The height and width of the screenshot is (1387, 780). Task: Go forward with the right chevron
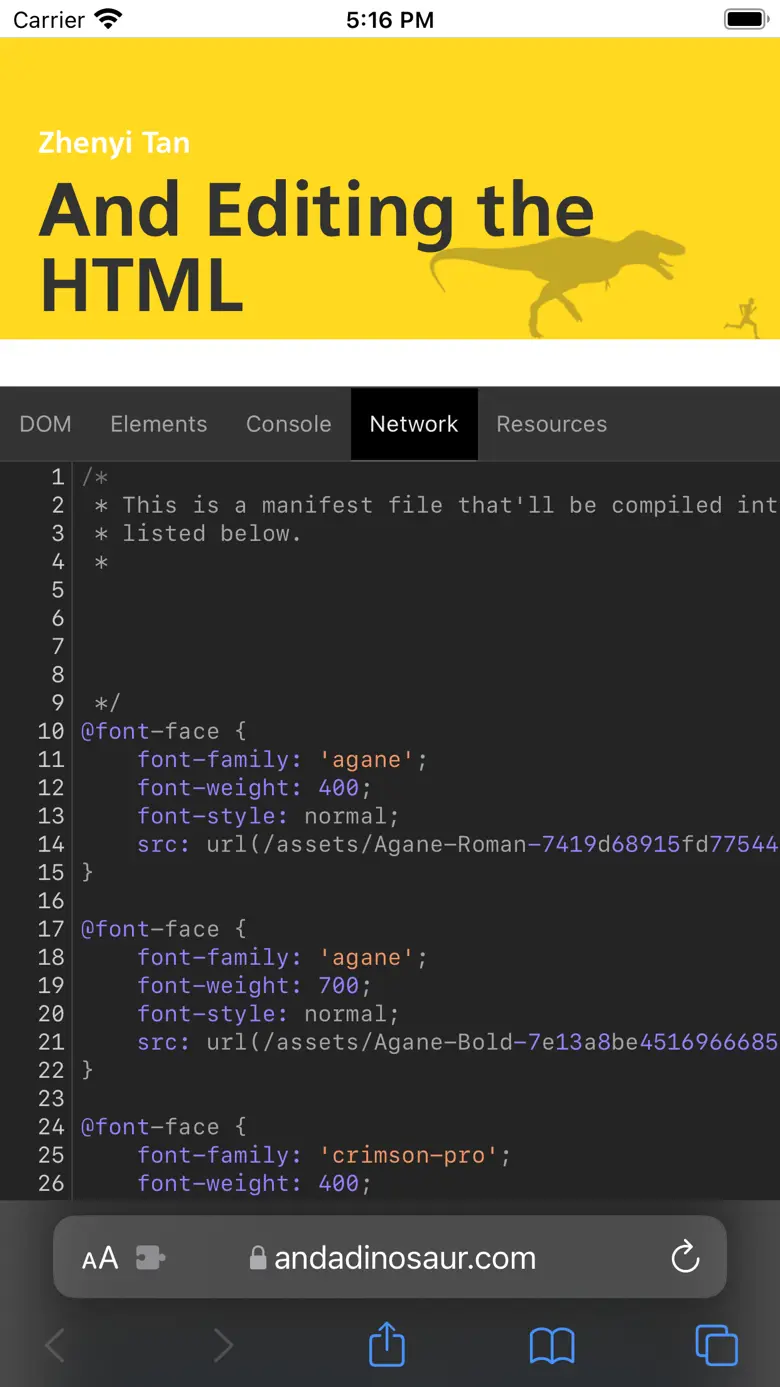pos(223,1346)
